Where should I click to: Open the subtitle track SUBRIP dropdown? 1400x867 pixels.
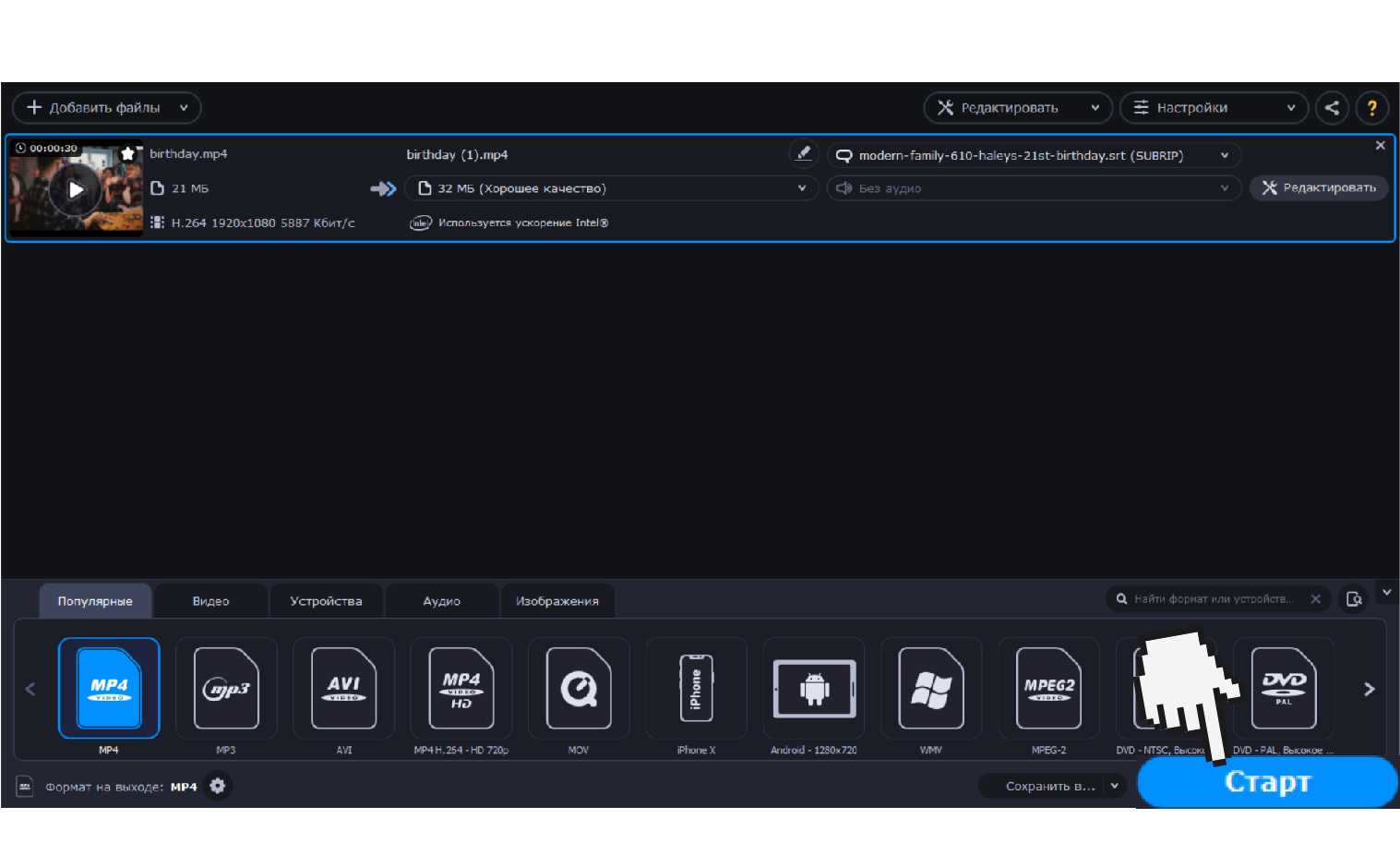(1033, 155)
